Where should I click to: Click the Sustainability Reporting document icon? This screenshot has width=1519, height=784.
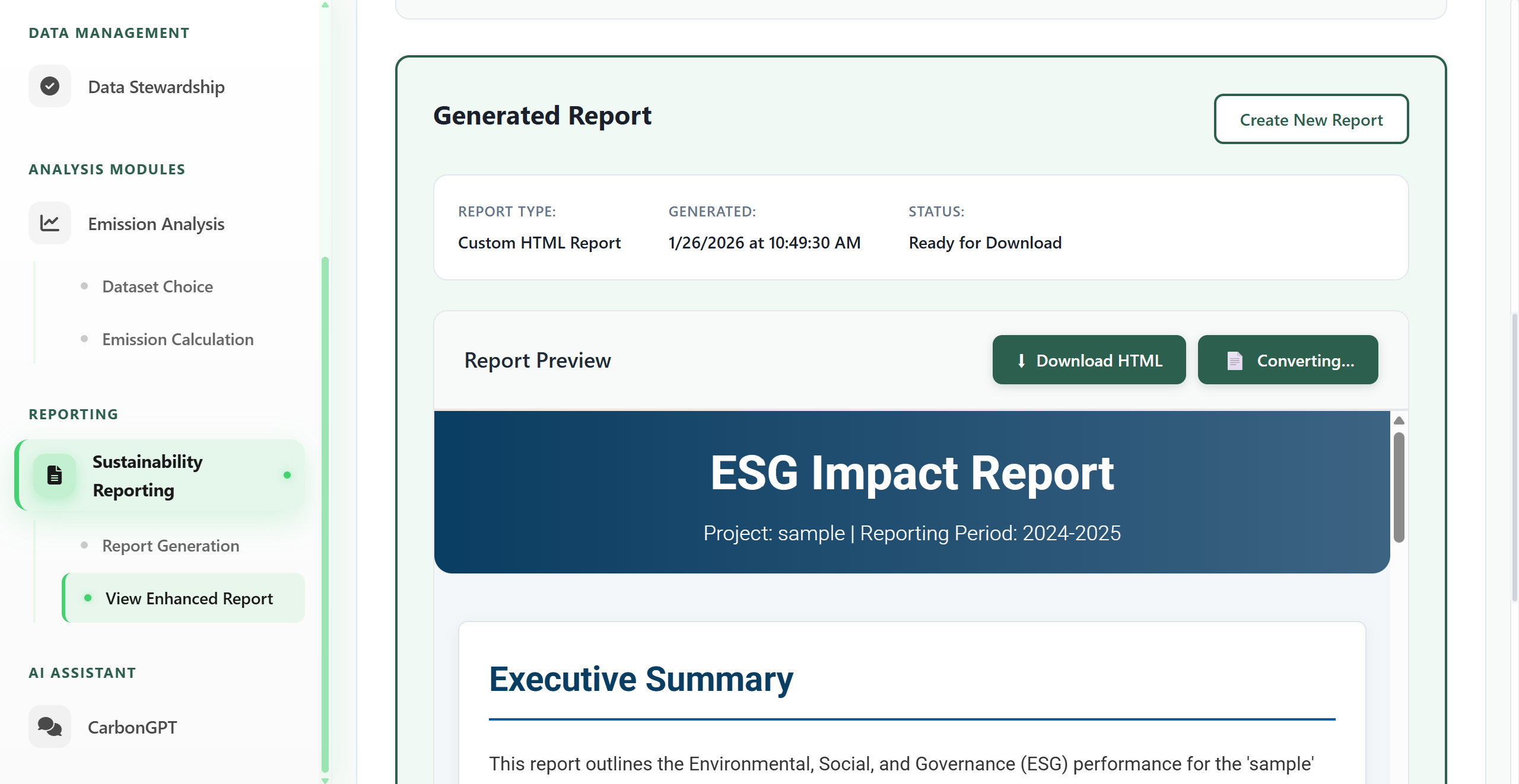55,476
